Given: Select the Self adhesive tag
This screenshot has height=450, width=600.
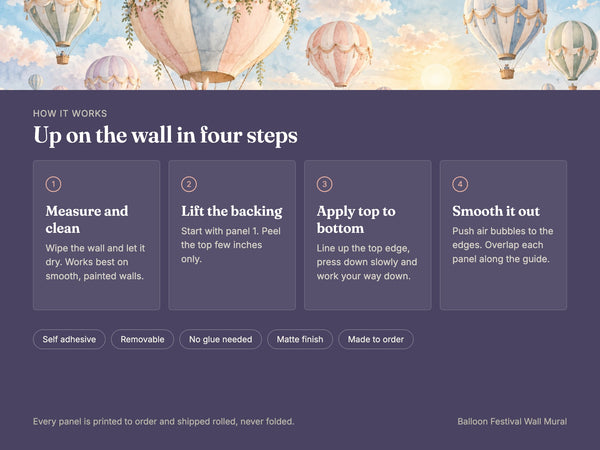Looking at the screenshot, I should point(69,339).
